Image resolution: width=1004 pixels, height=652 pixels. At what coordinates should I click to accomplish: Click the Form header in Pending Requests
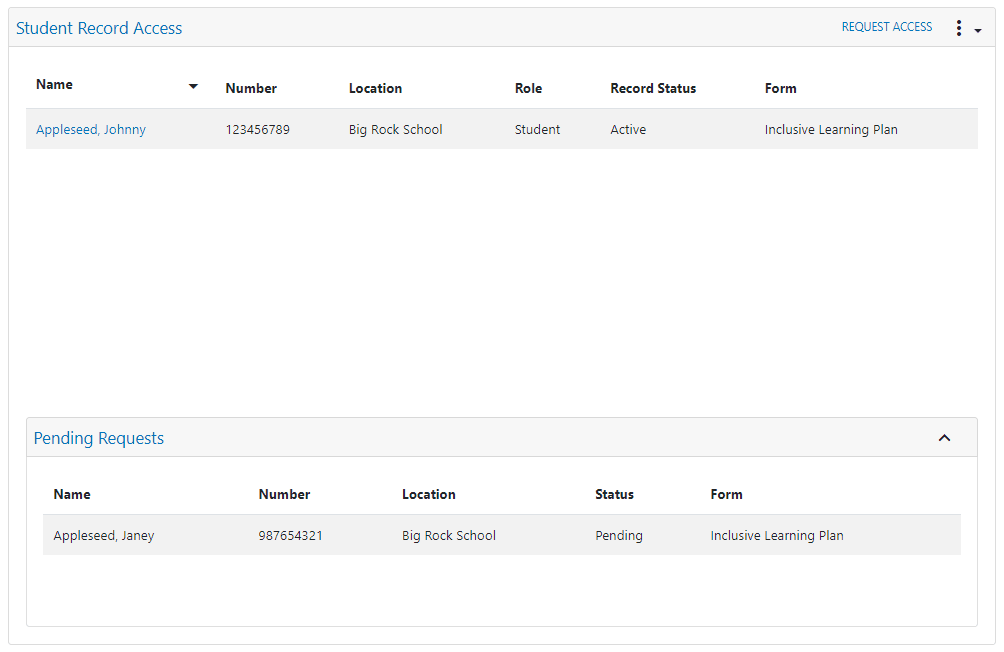tap(726, 494)
